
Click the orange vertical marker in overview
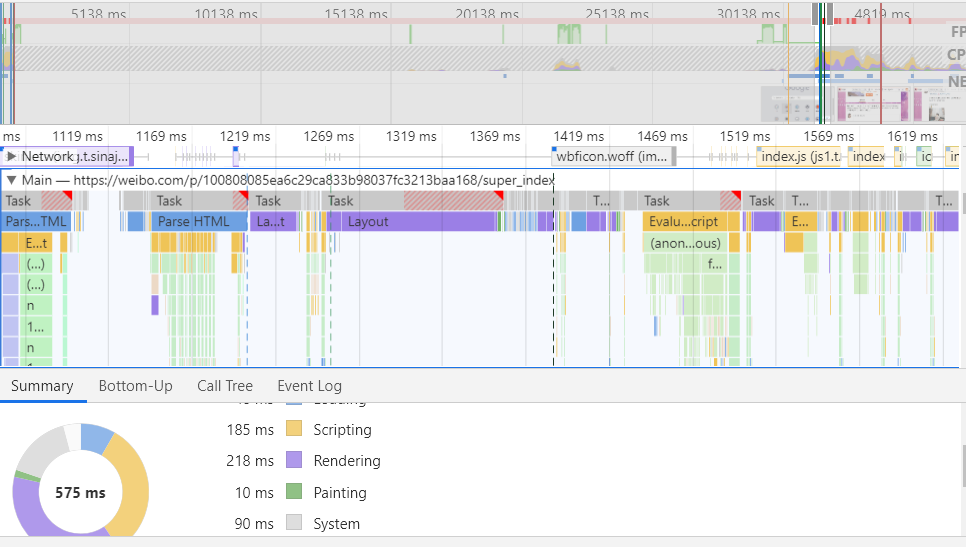788,64
